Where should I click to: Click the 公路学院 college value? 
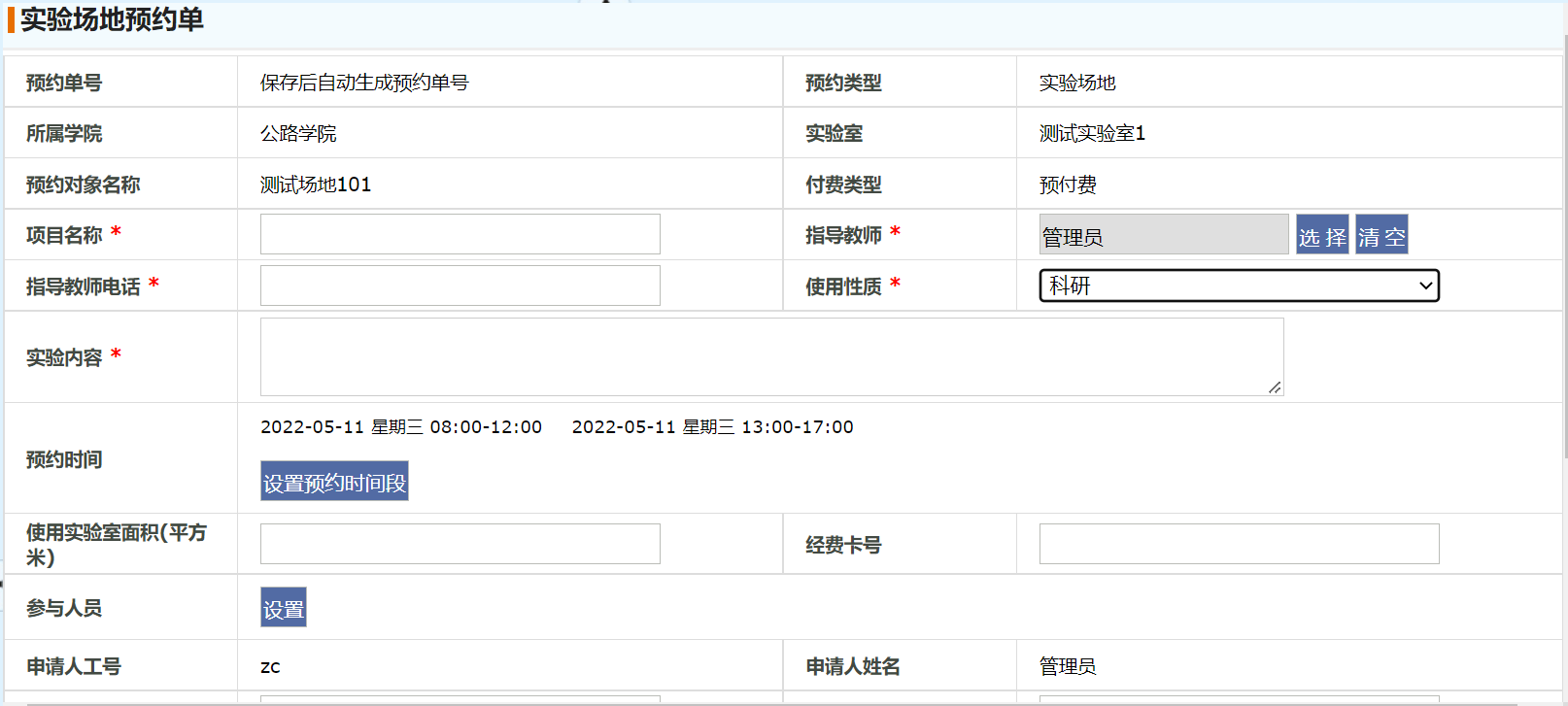(298, 134)
